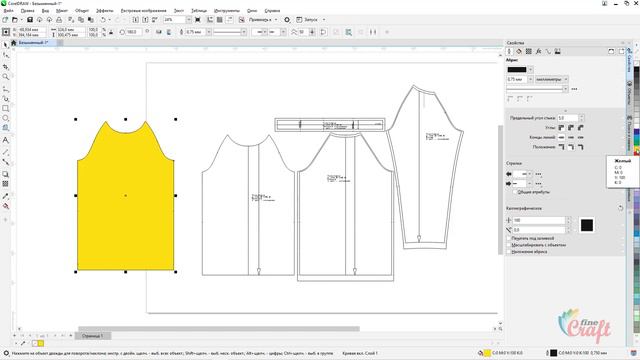Viewport: 640px width, 360px height.
Task: Toggle the 'Наложение абриса' checkbox
Action: click(509, 252)
